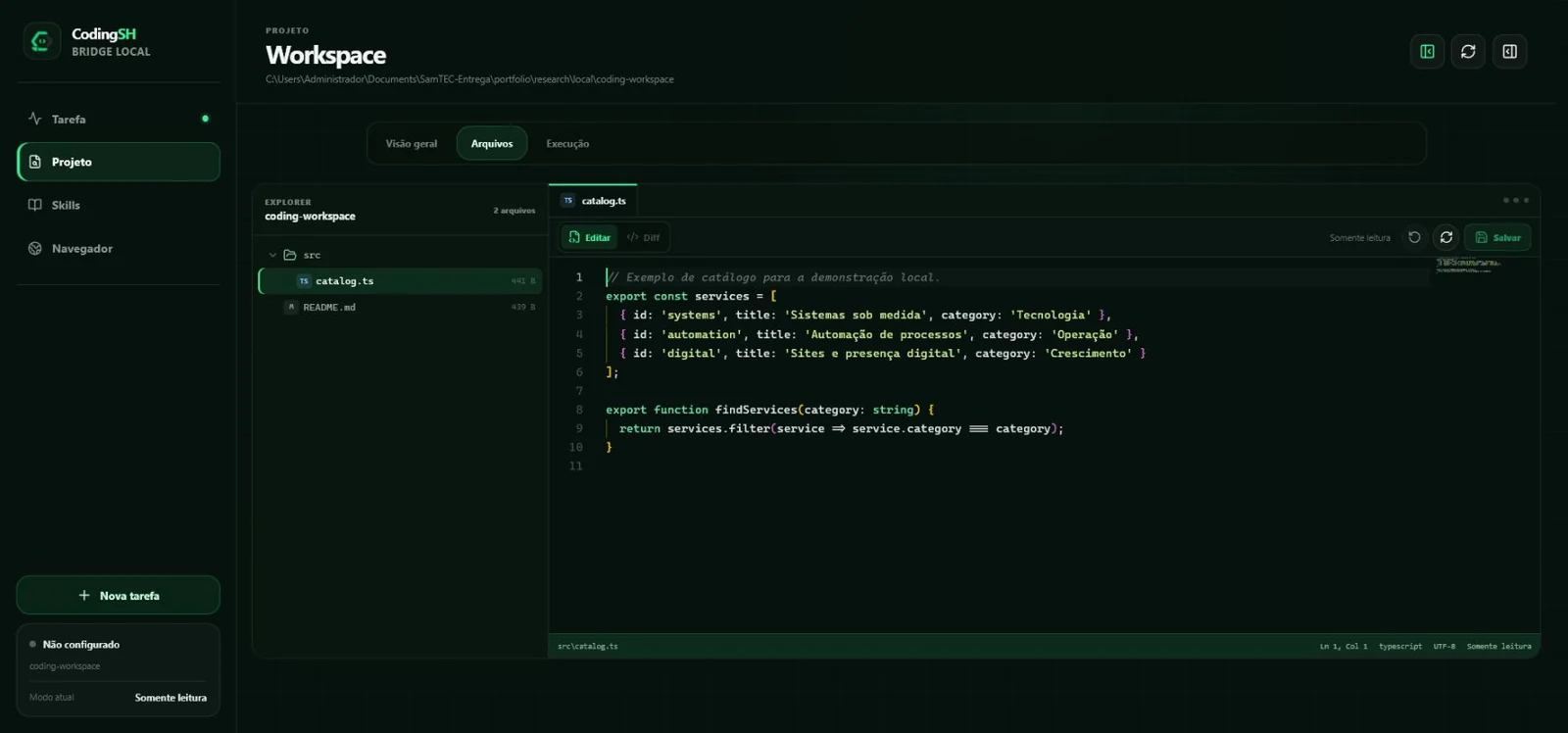This screenshot has width=1568, height=733.
Task: Open the Tarefa sidebar item
Action: click(118, 119)
